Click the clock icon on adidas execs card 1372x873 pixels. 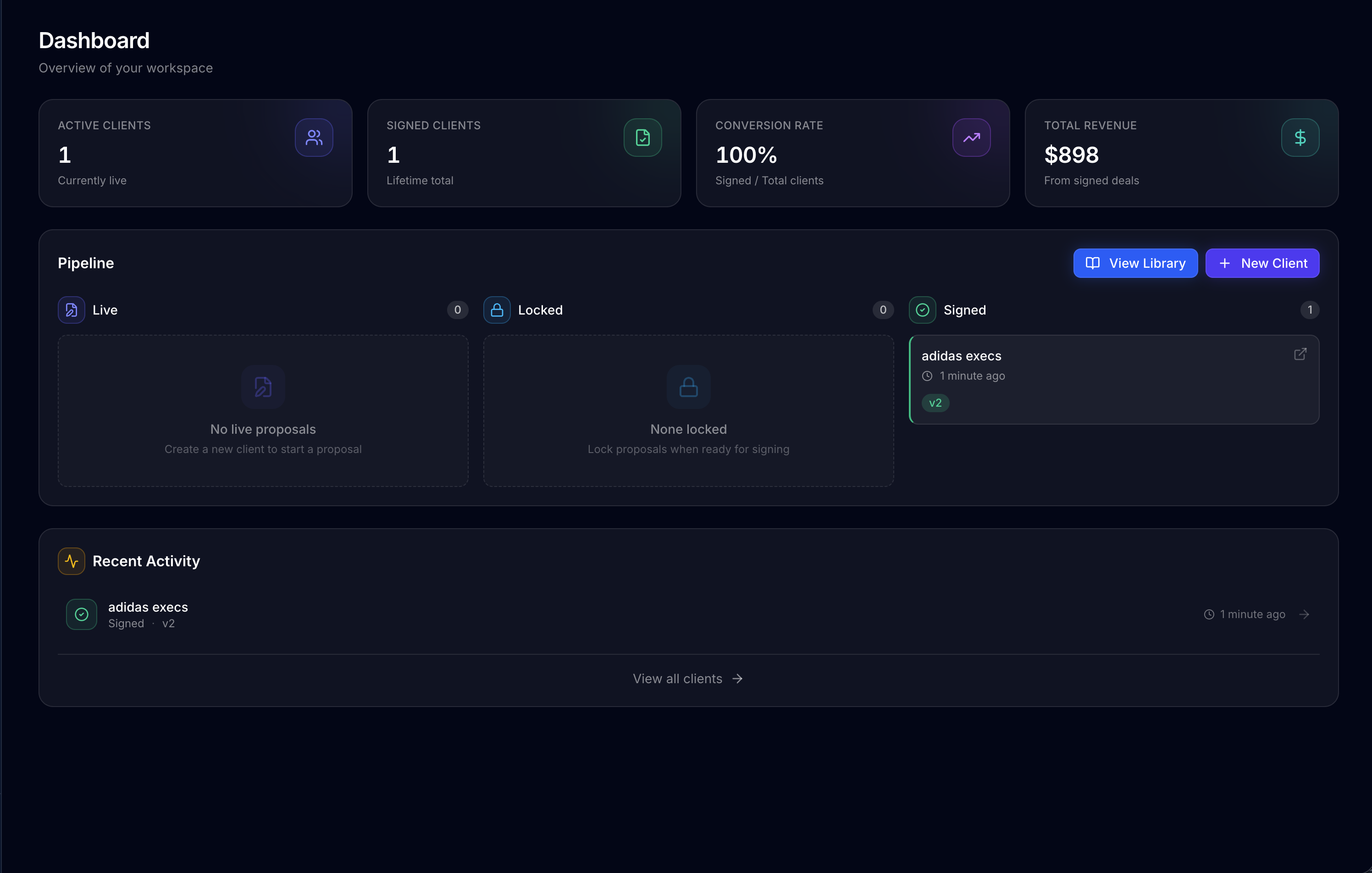pyautogui.click(x=927, y=376)
